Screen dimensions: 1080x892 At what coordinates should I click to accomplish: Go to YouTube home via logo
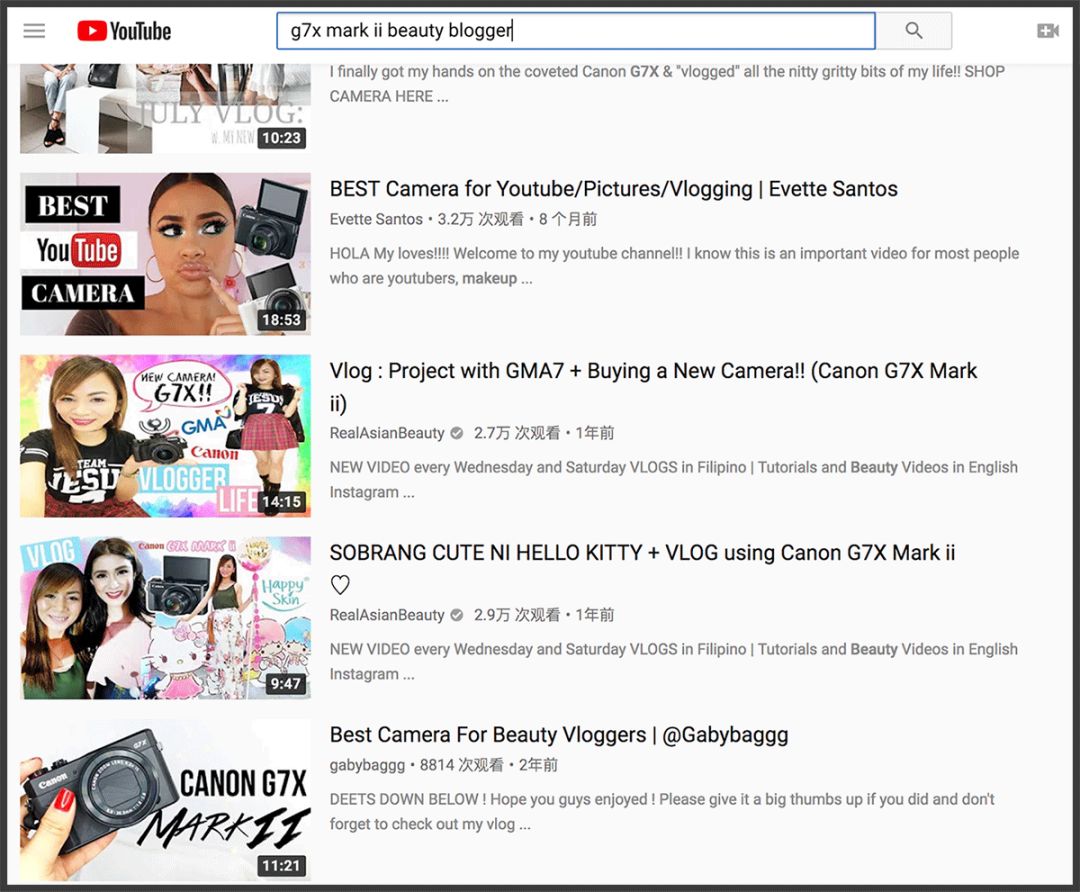point(124,31)
